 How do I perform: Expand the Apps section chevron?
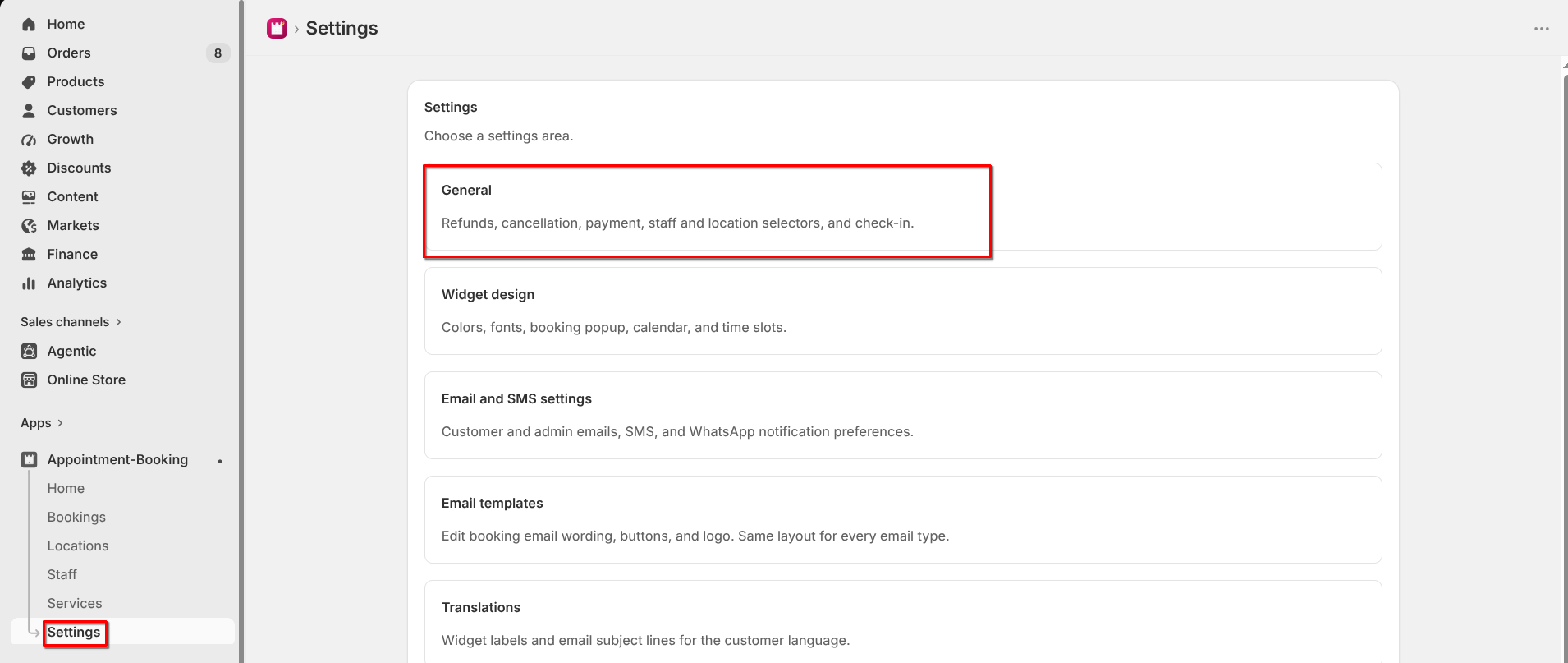point(60,423)
